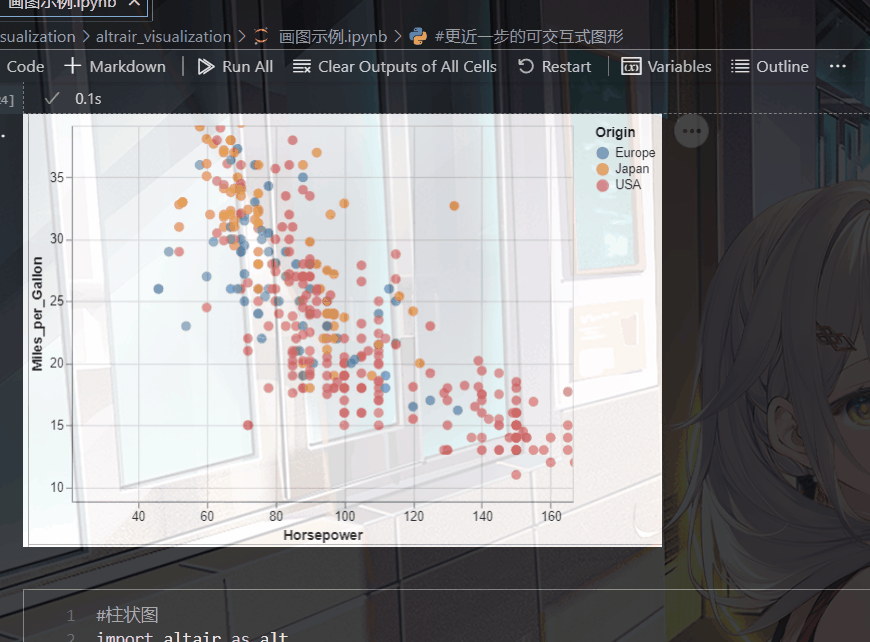Image resolution: width=870 pixels, height=642 pixels.
Task: Click the Japan orange legend swatch
Action: pos(602,169)
